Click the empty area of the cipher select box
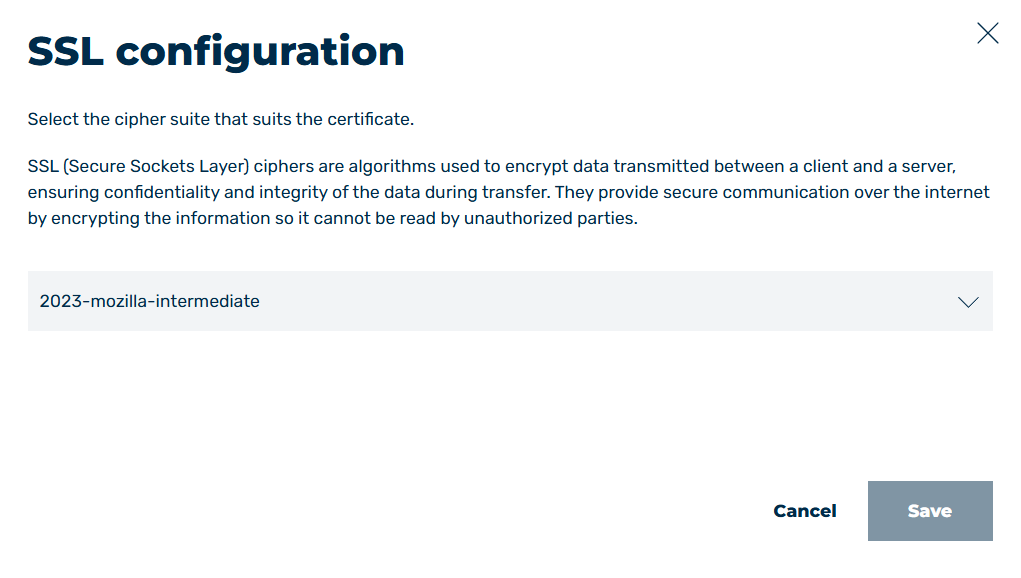This screenshot has height=578, width=1021. [x=606, y=301]
